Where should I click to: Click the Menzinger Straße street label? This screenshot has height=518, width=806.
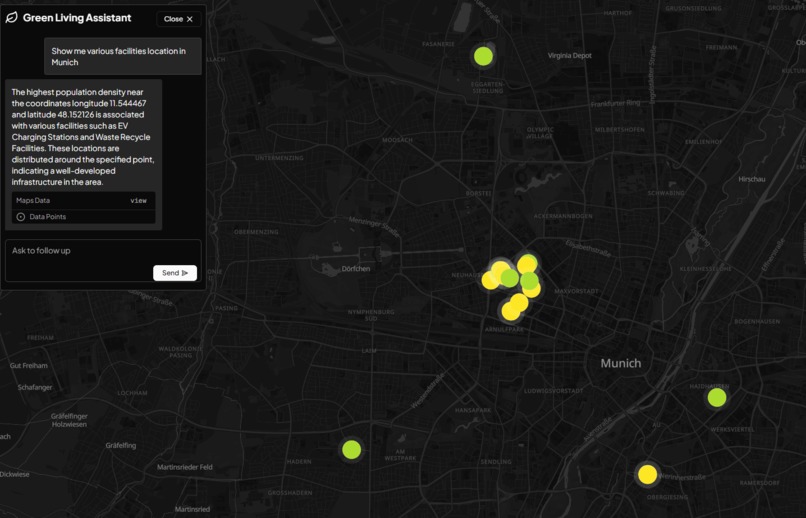coord(374,227)
